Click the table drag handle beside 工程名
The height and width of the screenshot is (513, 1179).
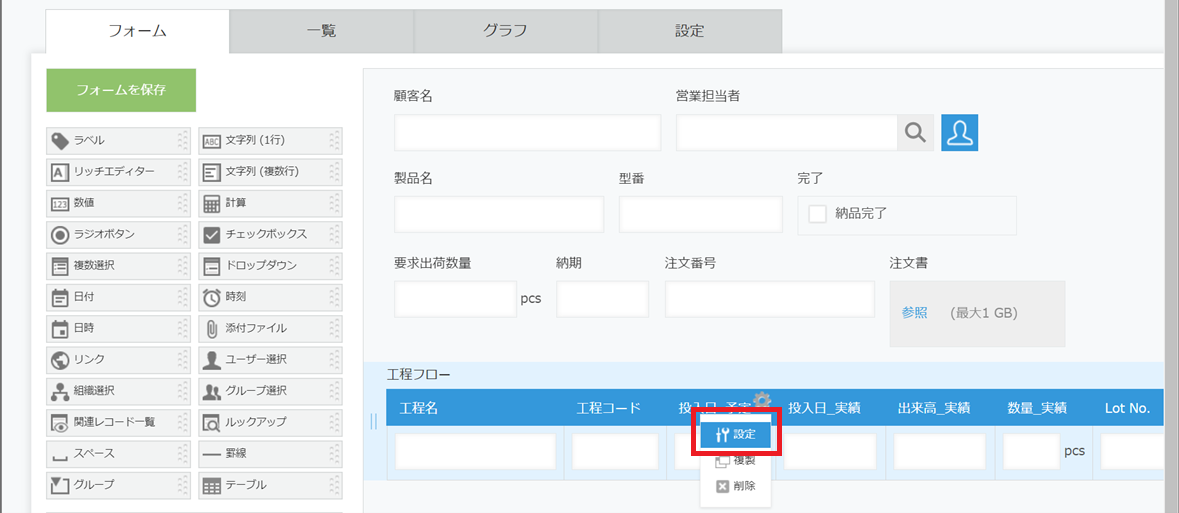pyautogui.click(x=374, y=422)
